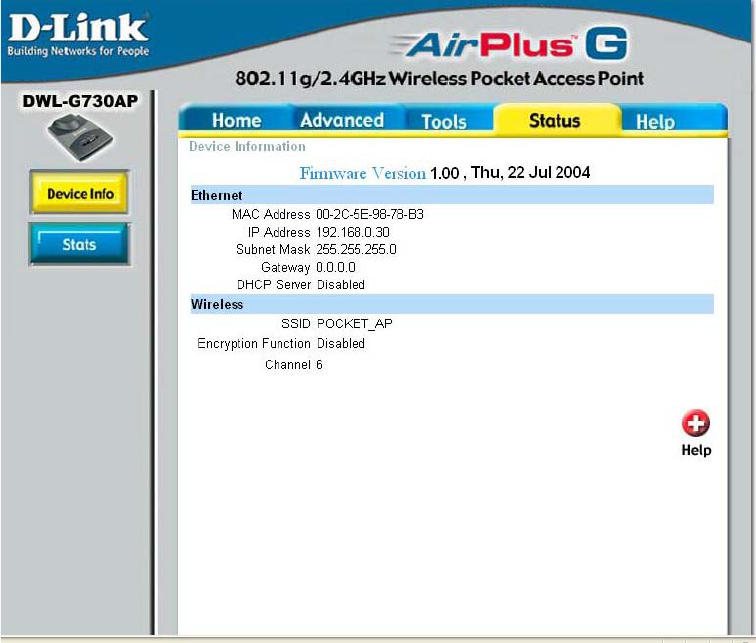Click the DWL-G730AP device image

(81, 137)
